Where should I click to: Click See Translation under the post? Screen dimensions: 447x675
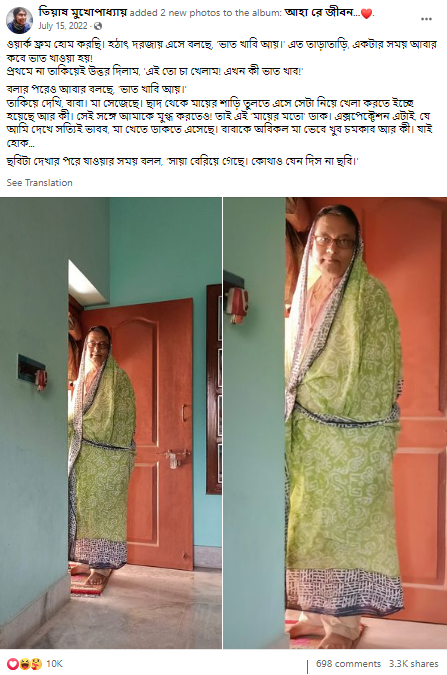tap(40, 183)
